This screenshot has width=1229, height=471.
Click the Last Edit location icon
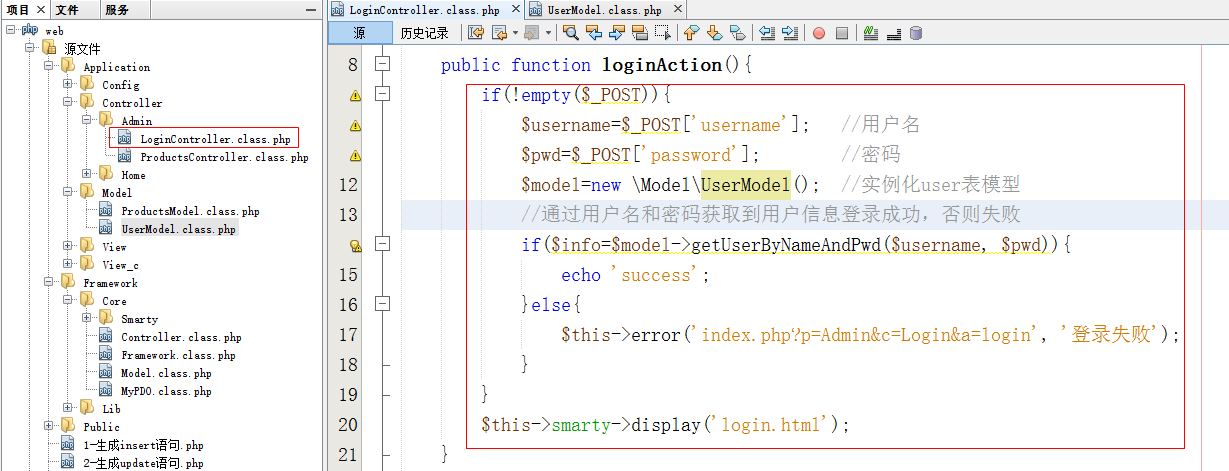tap(476, 33)
